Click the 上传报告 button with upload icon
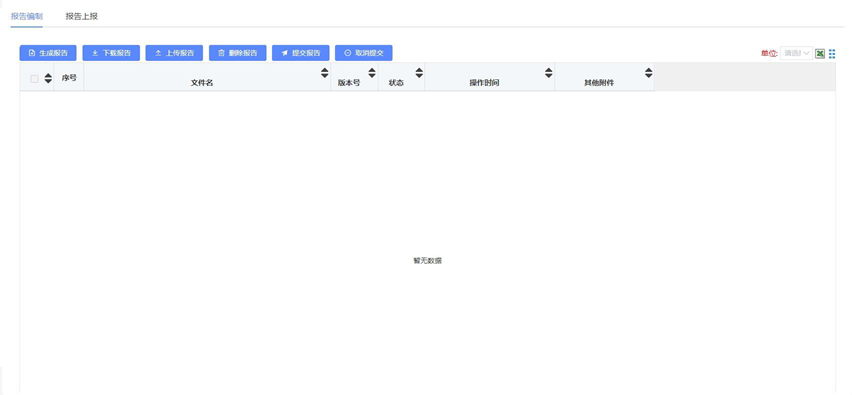The image size is (852, 395). click(174, 53)
